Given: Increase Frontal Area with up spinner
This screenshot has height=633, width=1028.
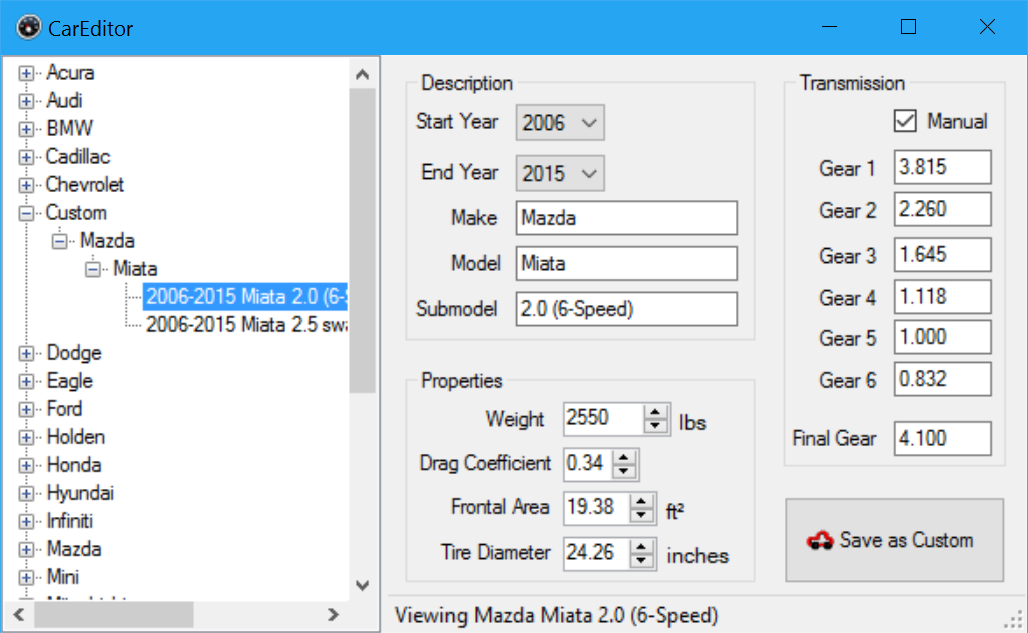Looking at the screenshot, I should tap(641, 501).
